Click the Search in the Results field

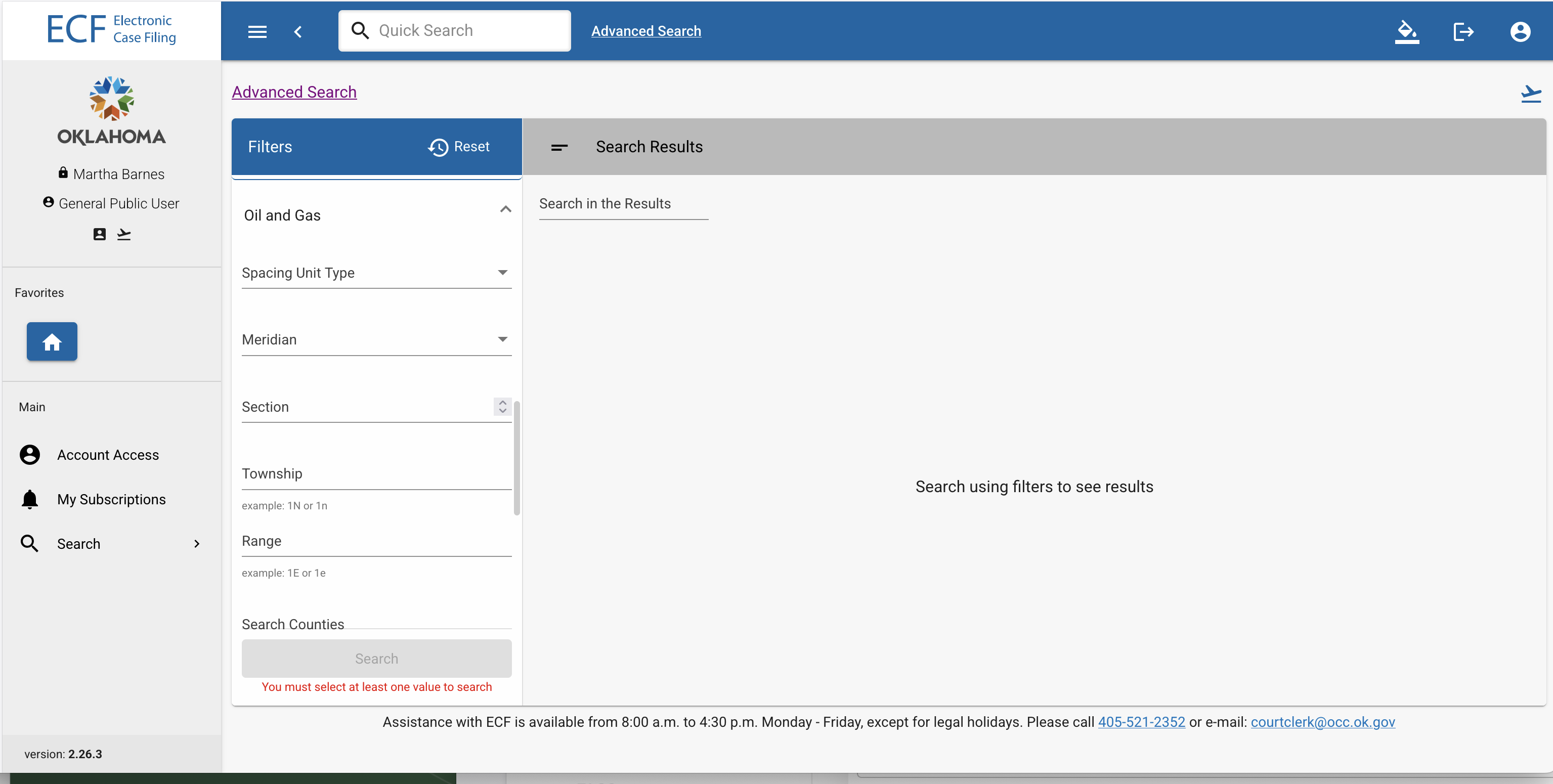(623, 204)
